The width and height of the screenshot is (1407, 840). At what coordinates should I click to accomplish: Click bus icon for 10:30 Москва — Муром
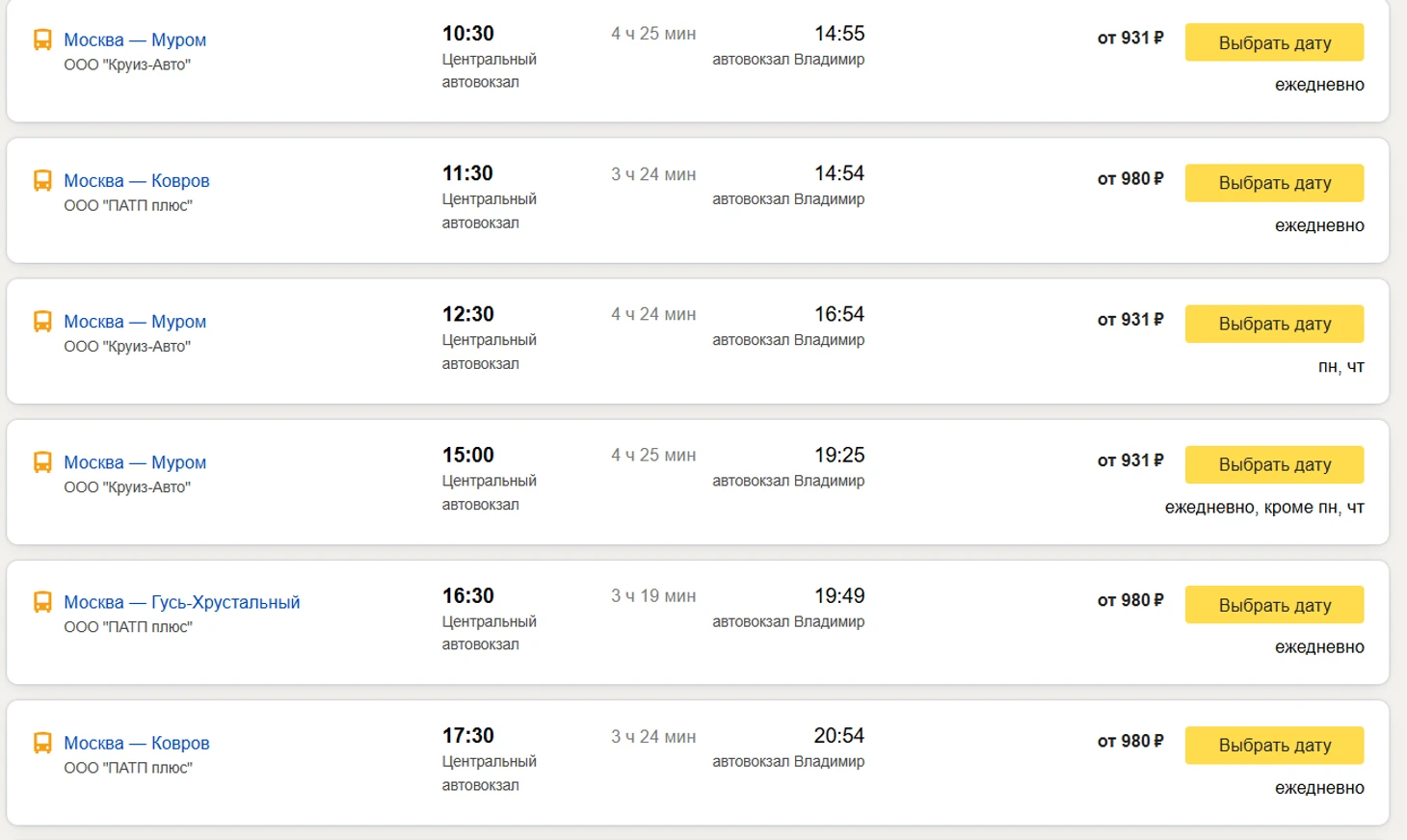pyautogui.click(x=42, y=39)
